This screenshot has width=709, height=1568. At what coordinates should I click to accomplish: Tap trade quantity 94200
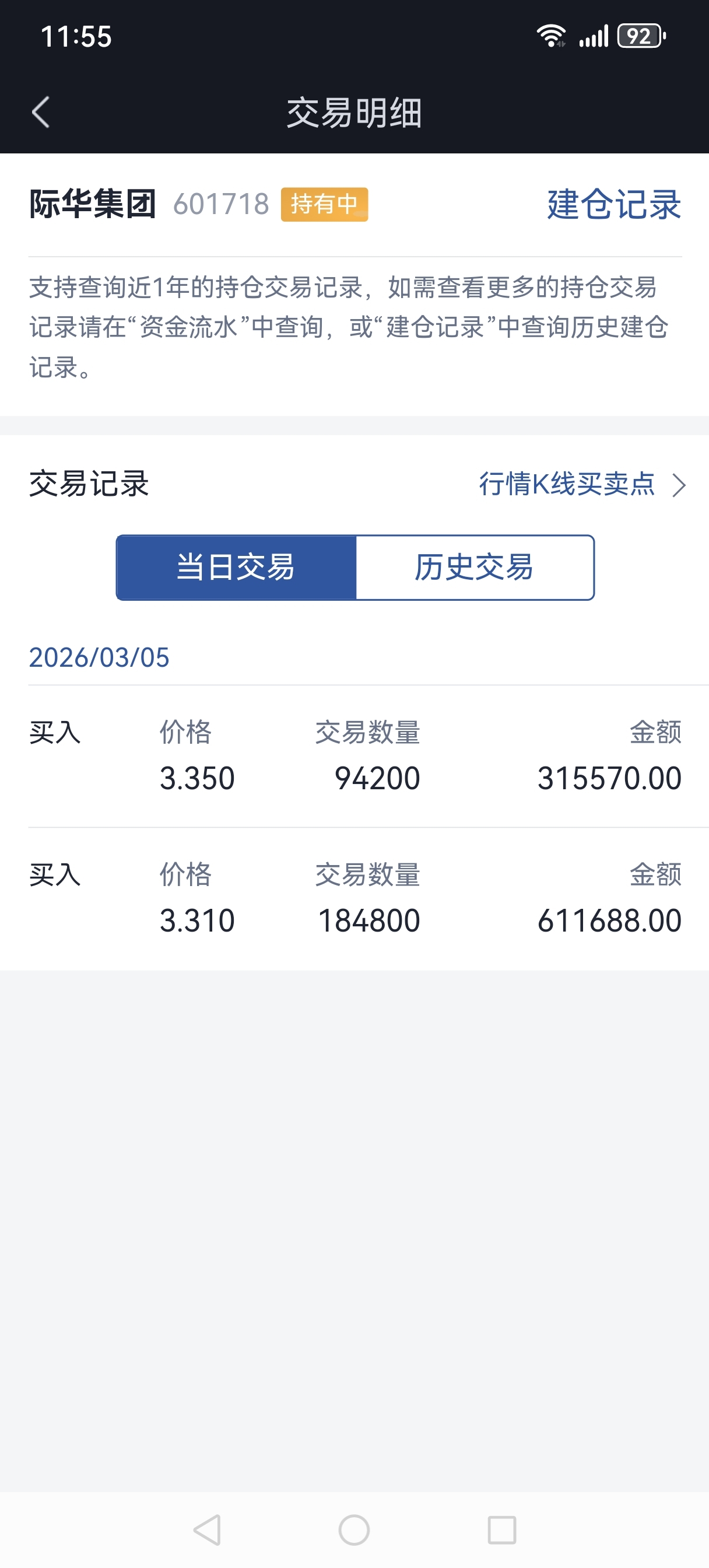point(377,778)
